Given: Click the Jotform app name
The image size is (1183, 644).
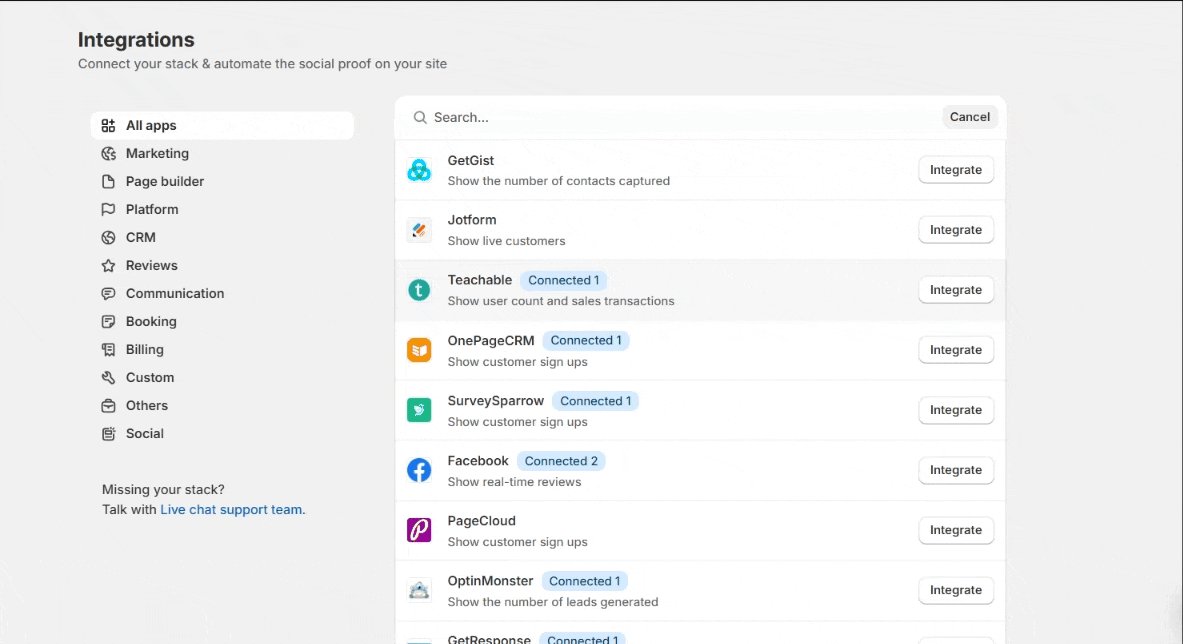Looking at the screenshot, I should pos(472,220).
